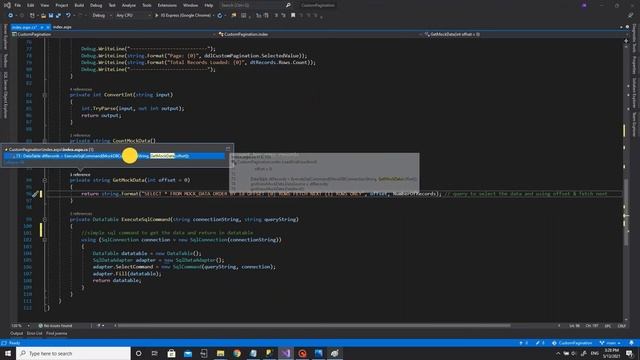Click the Windows taskbar search box
This screenshot has height=360, width=640.
(x=73, y=353)
